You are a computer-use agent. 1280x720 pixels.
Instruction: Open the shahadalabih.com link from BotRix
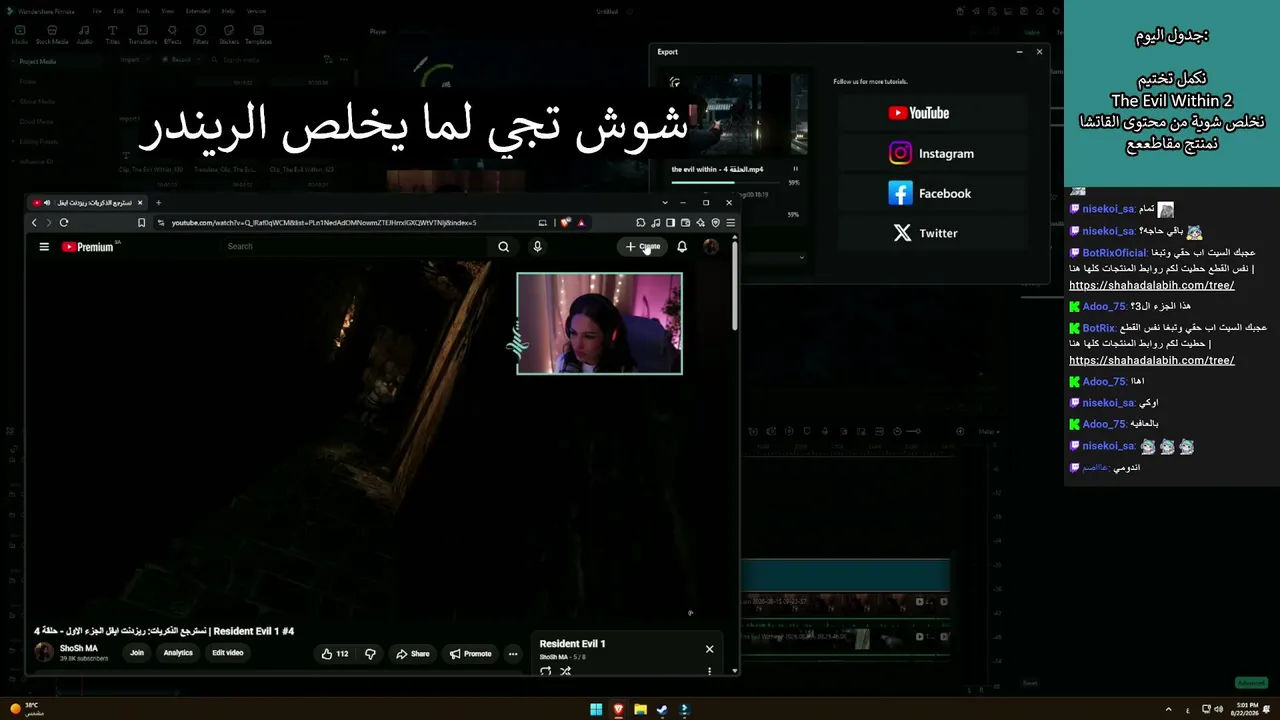point(1151,360)
